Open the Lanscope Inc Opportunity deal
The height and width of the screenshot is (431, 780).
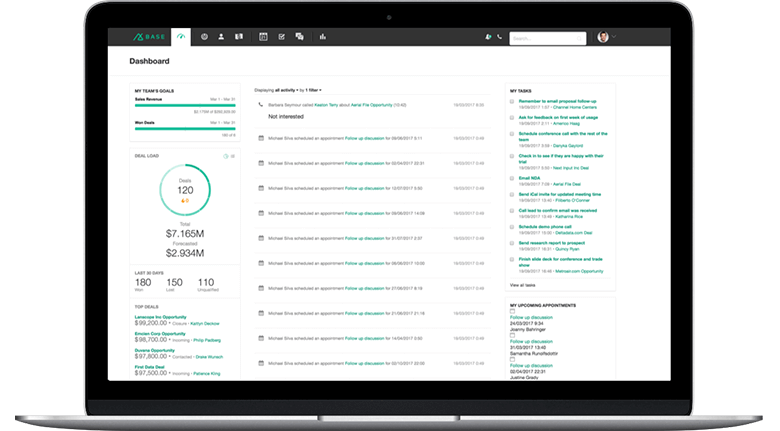[160, 317]
